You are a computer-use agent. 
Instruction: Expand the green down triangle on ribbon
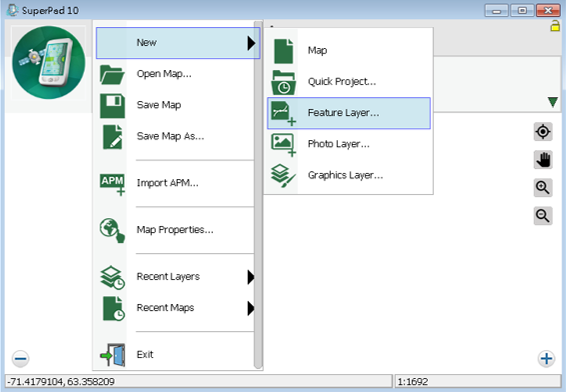552,102
